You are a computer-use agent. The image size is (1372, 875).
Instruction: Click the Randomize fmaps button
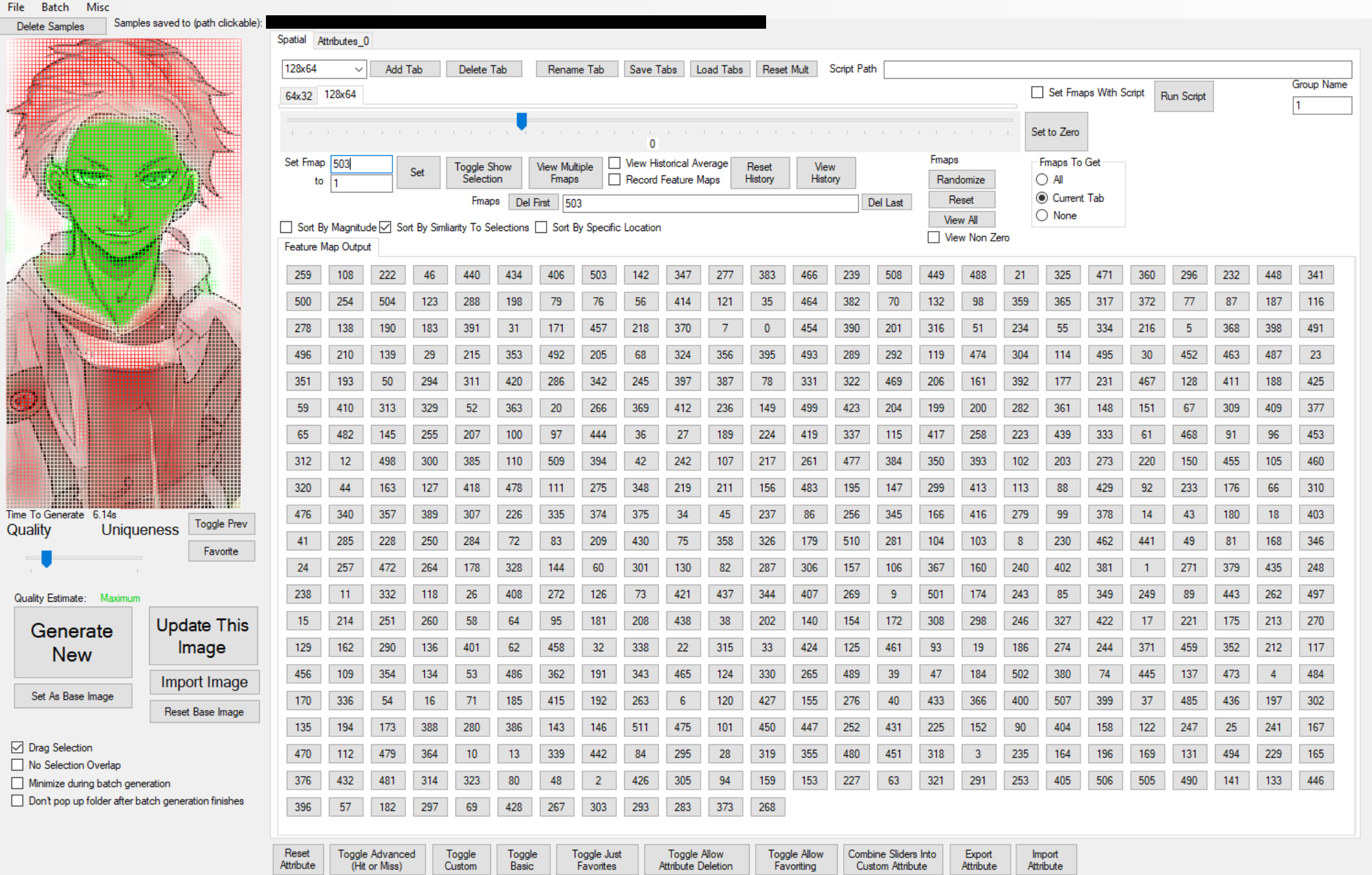pos(960,180)
